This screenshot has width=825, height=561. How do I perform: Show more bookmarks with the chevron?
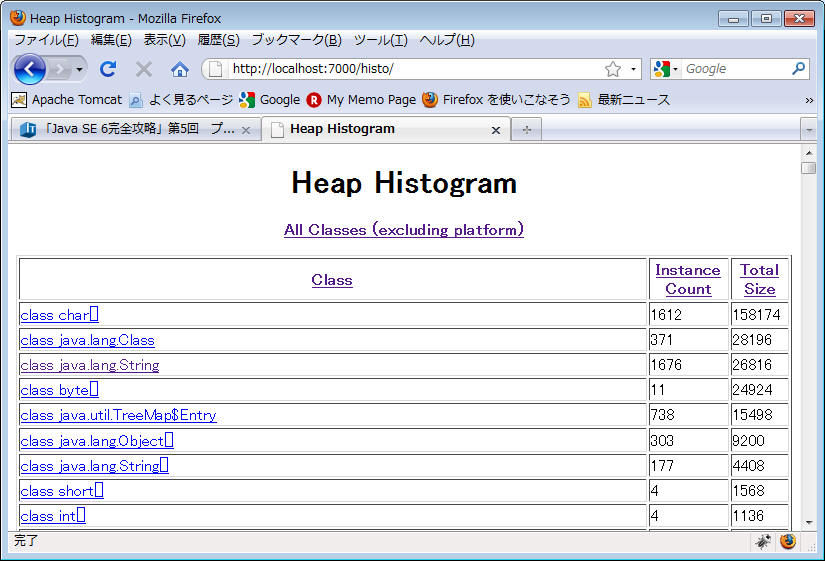(809, 100)
